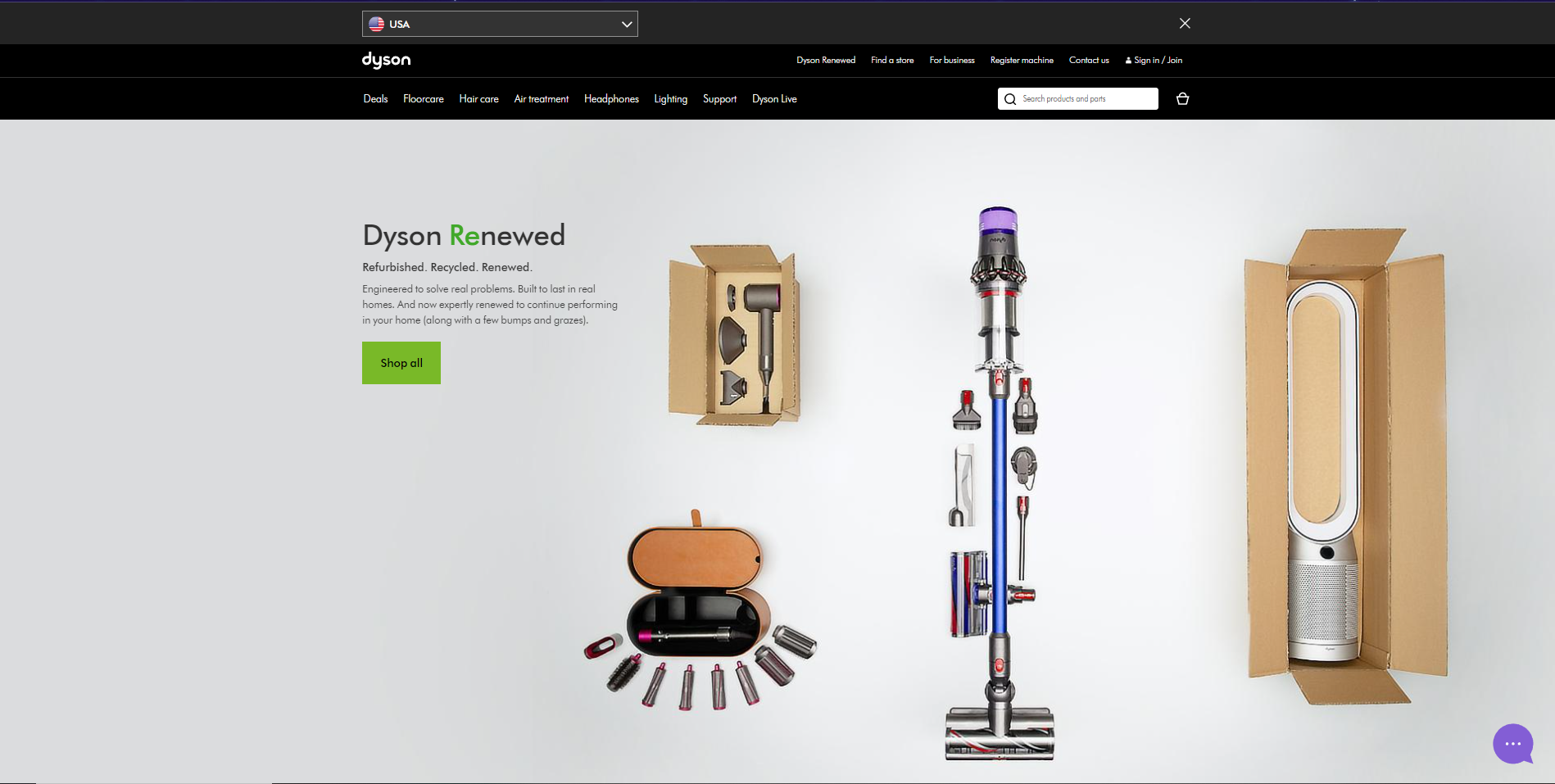Image resolution: width=1555 pixels, height=784 pixels.
Task: Click the search products and parts field
Action: point(1078,99)
